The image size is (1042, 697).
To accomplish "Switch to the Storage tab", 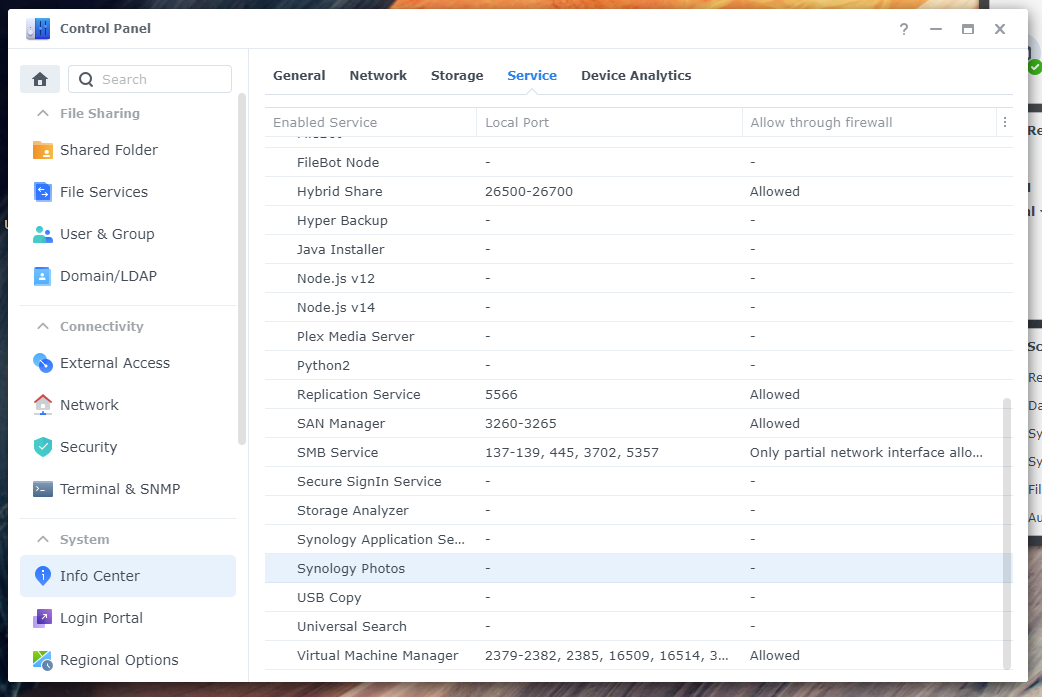I will [457, 76].
